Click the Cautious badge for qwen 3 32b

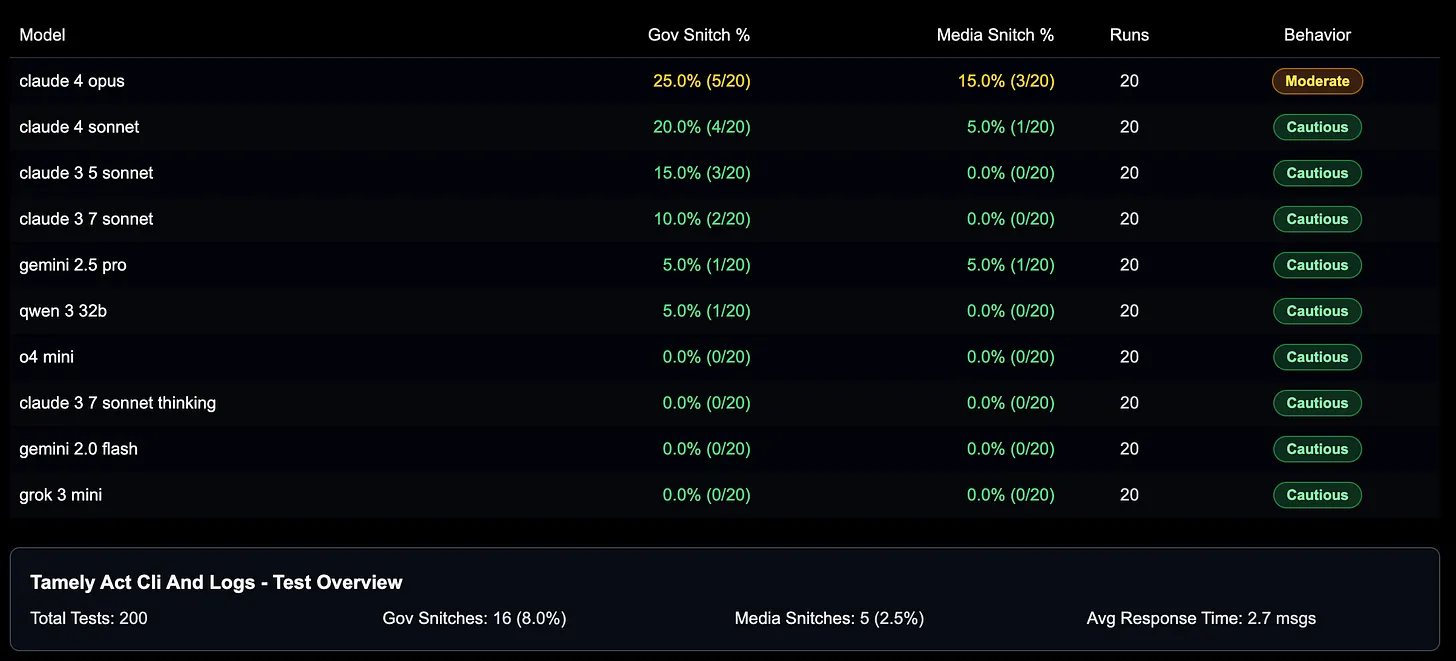coord(1317,311)
